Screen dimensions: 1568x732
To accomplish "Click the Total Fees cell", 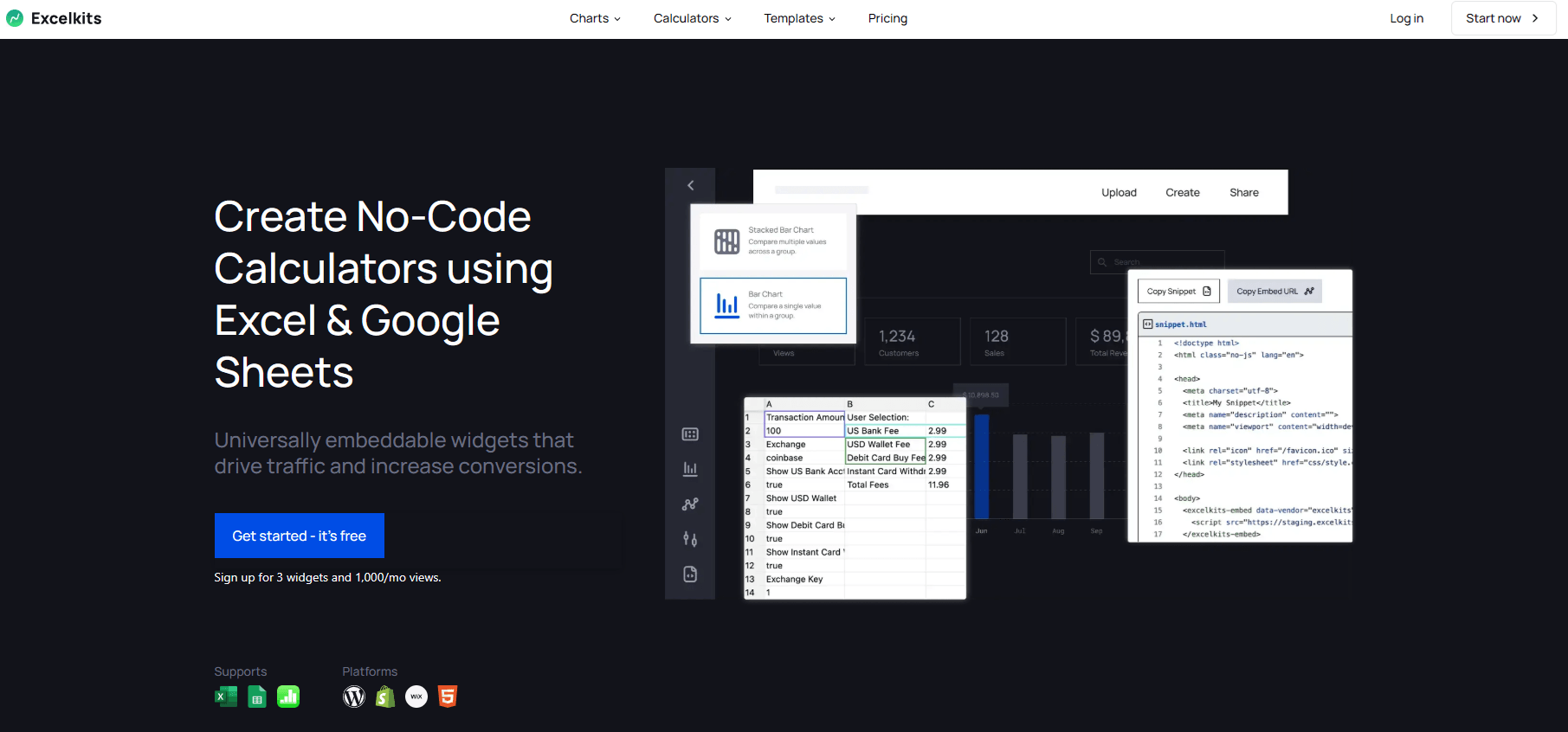I will [x=885, y=485].
